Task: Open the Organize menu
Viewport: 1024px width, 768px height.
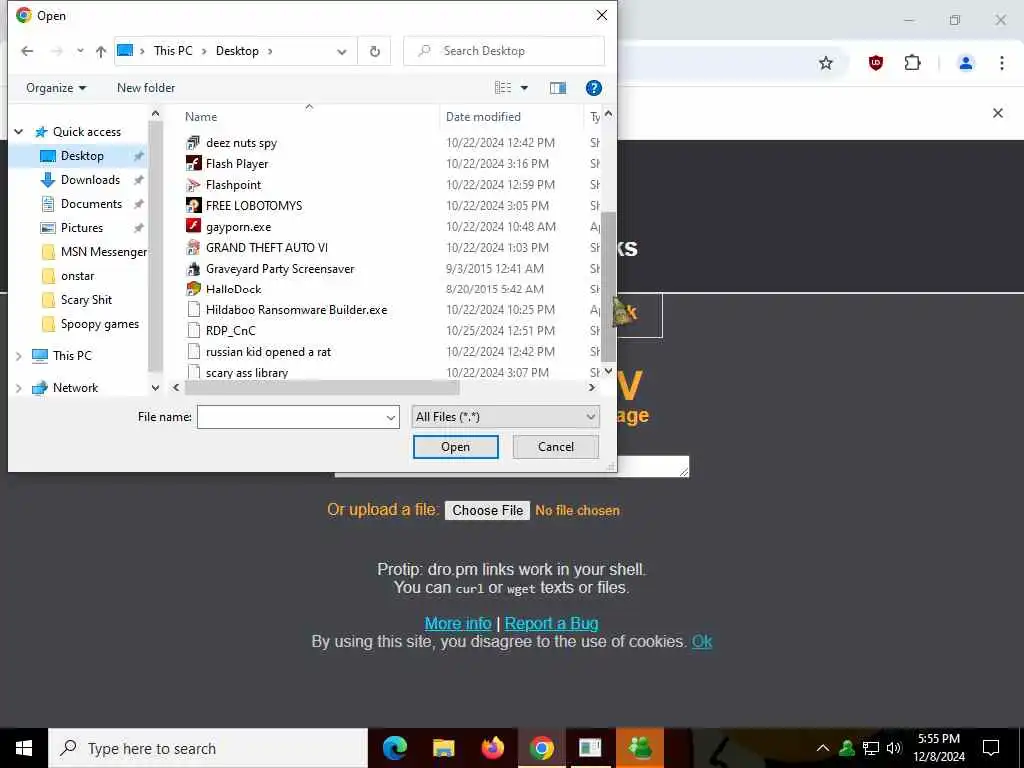Action: tap(56, 88)
